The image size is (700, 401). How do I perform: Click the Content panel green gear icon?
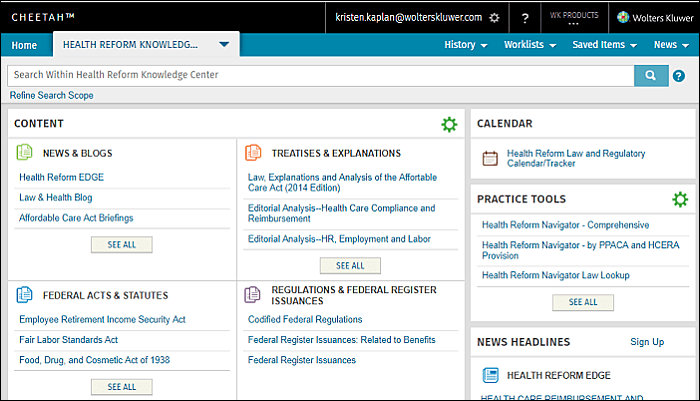click(449, 124)
